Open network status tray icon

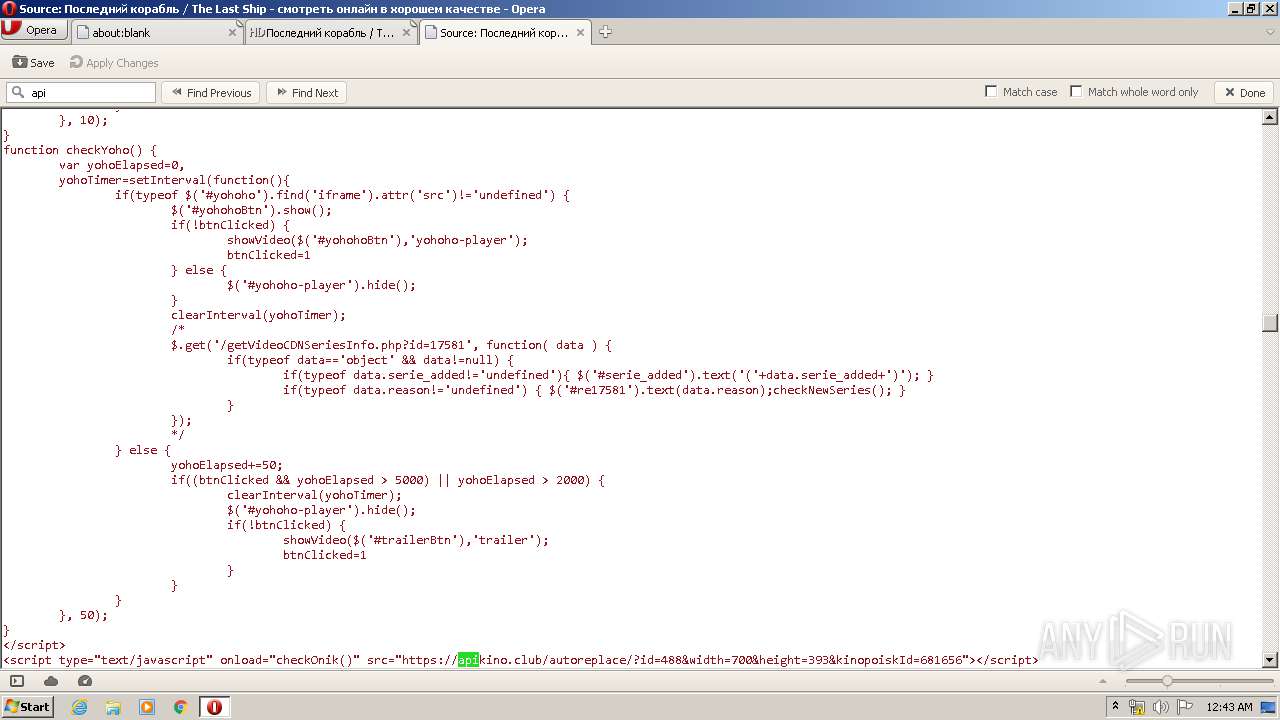coord(1137,707)
